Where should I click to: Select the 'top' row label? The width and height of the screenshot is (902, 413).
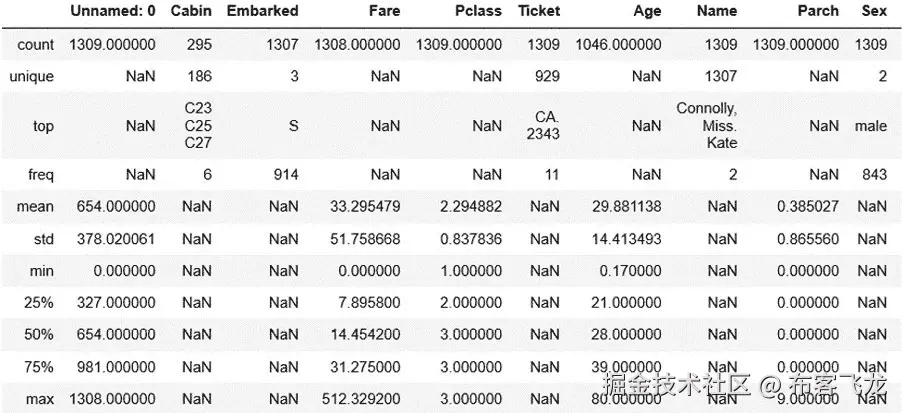point(43,126)
